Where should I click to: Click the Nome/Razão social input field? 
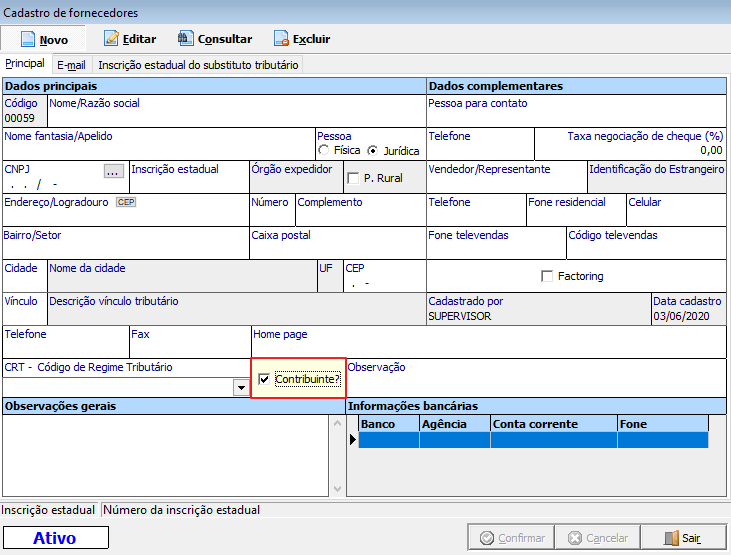click(236, 117)
